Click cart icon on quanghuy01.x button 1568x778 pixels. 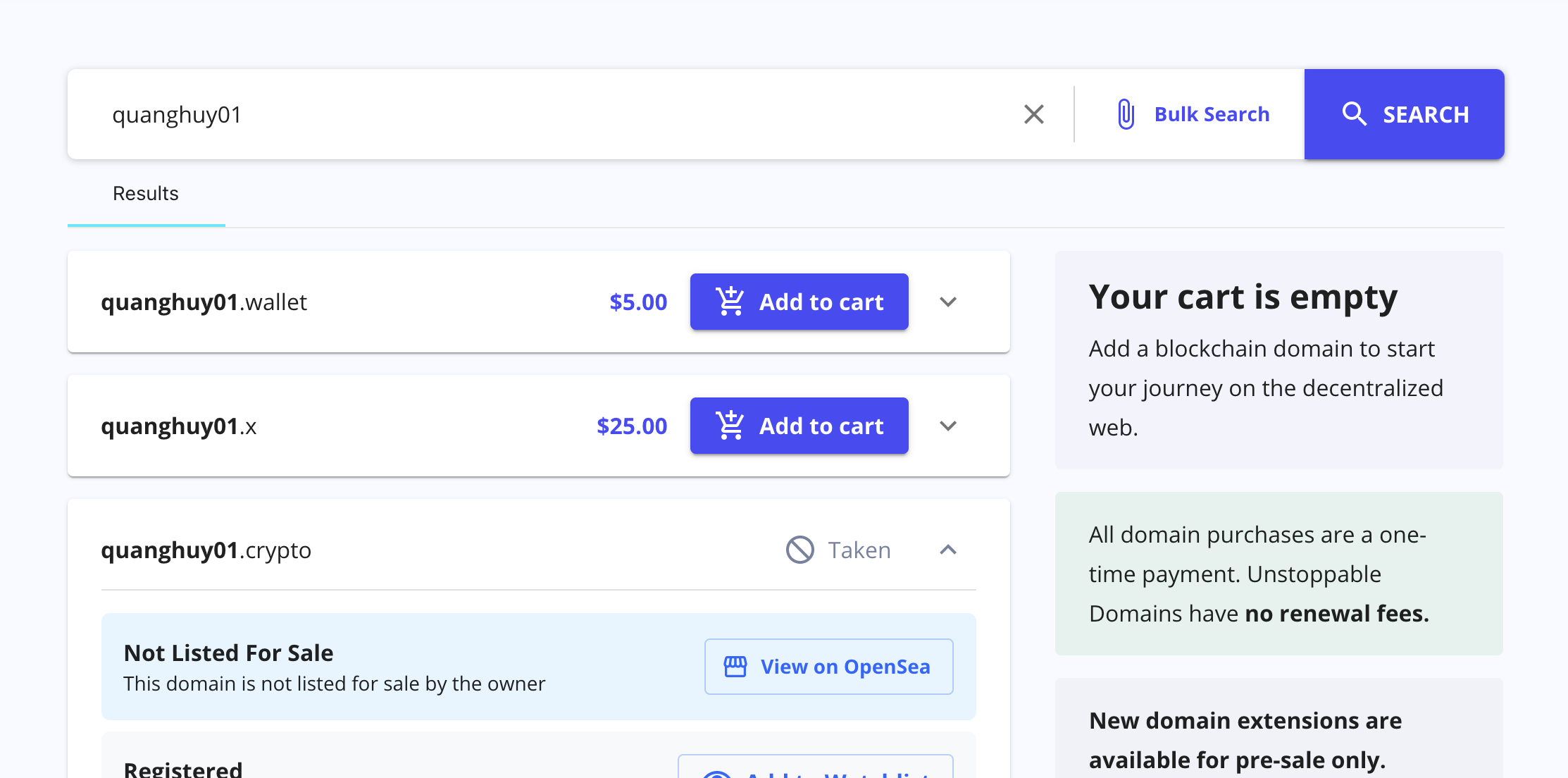click(730, 425)
